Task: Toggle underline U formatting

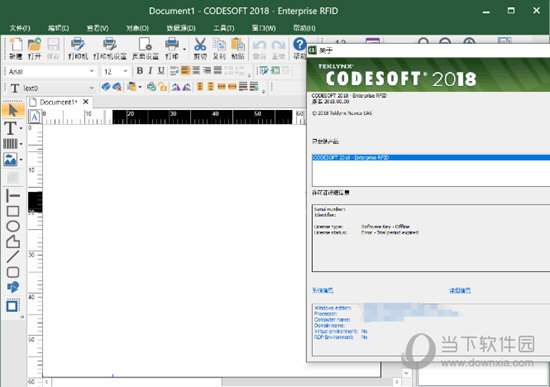Action: click(x=161, y=71)
